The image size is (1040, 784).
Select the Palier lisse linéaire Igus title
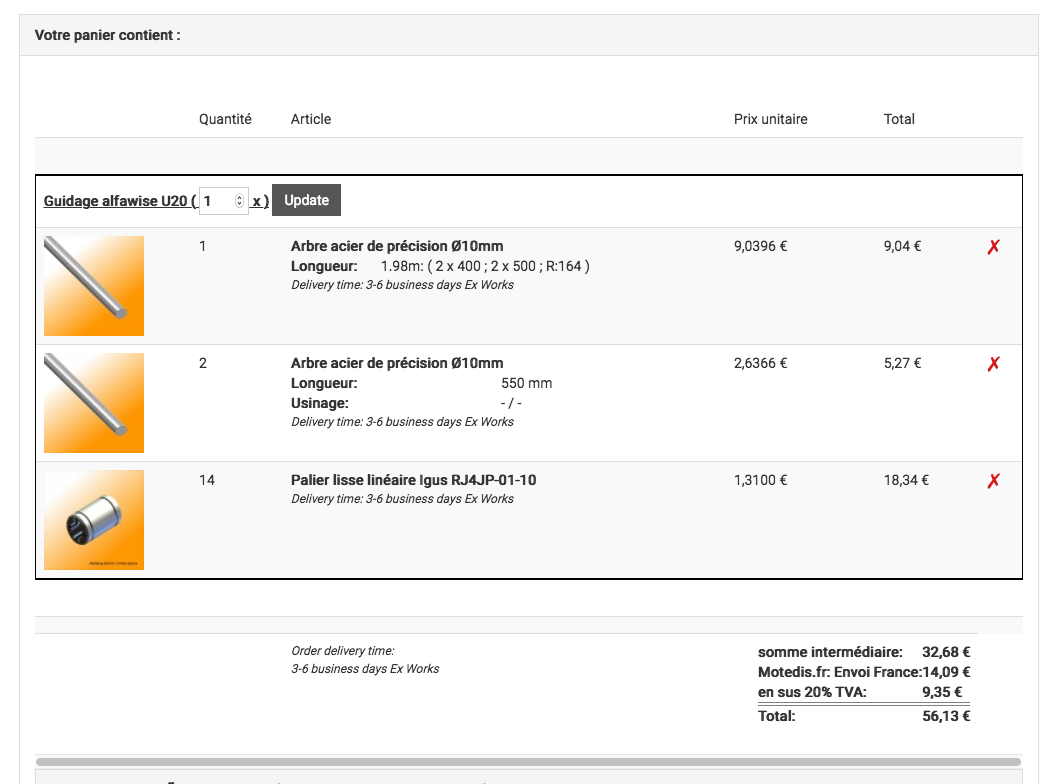click(x=413, y=480)
